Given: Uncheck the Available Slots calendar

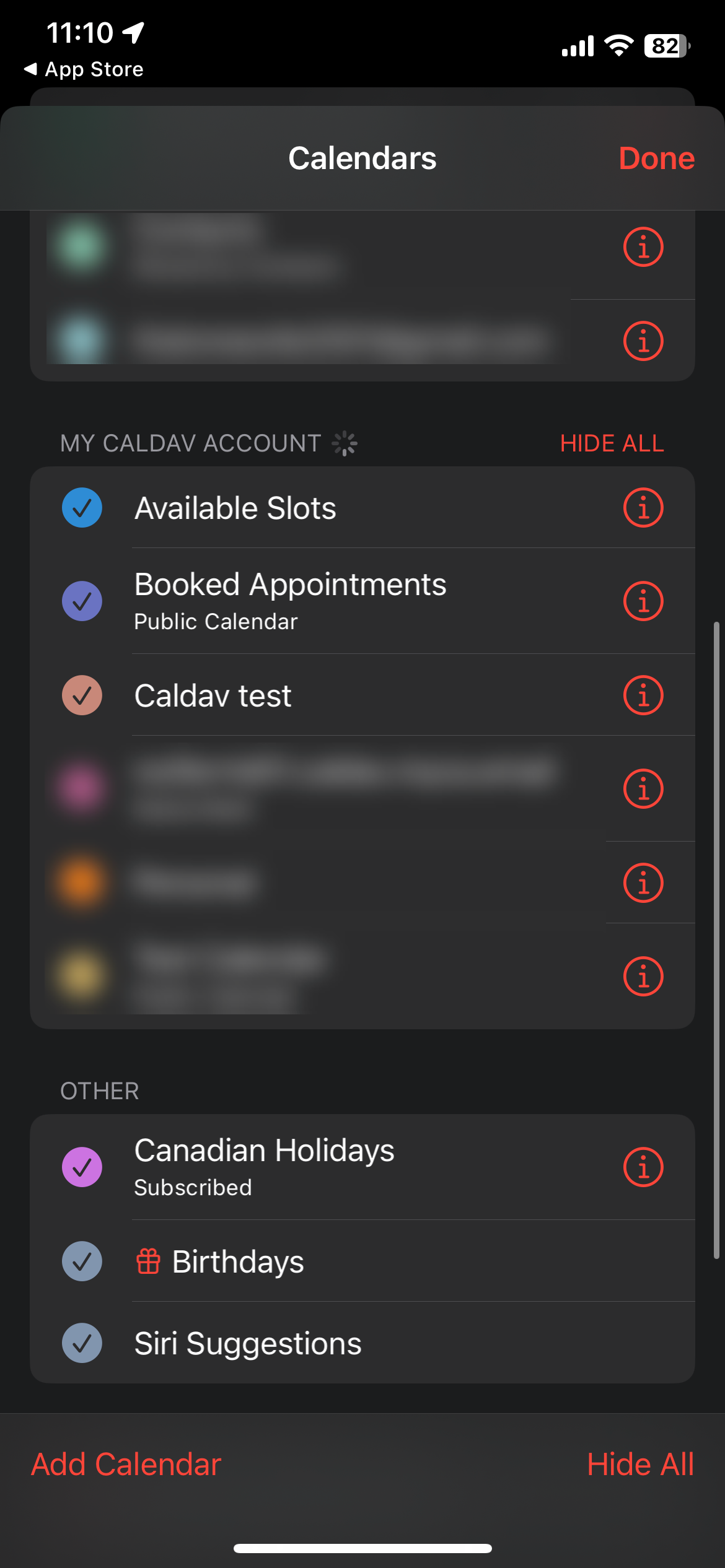Looking at the screenshot, I should (x=82, y=508).
